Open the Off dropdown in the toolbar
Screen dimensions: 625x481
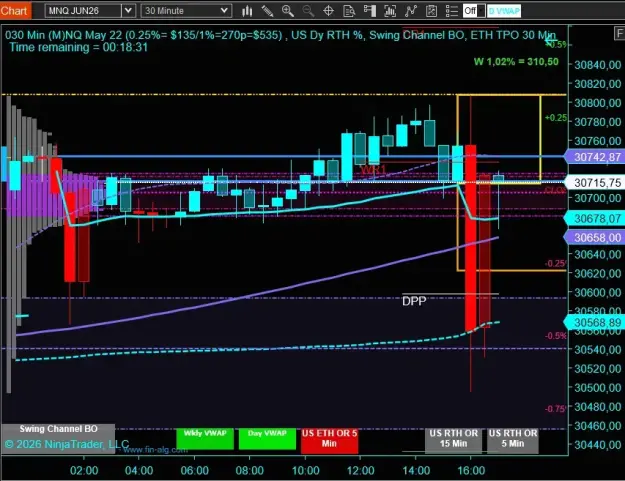(x=474, y=11)
